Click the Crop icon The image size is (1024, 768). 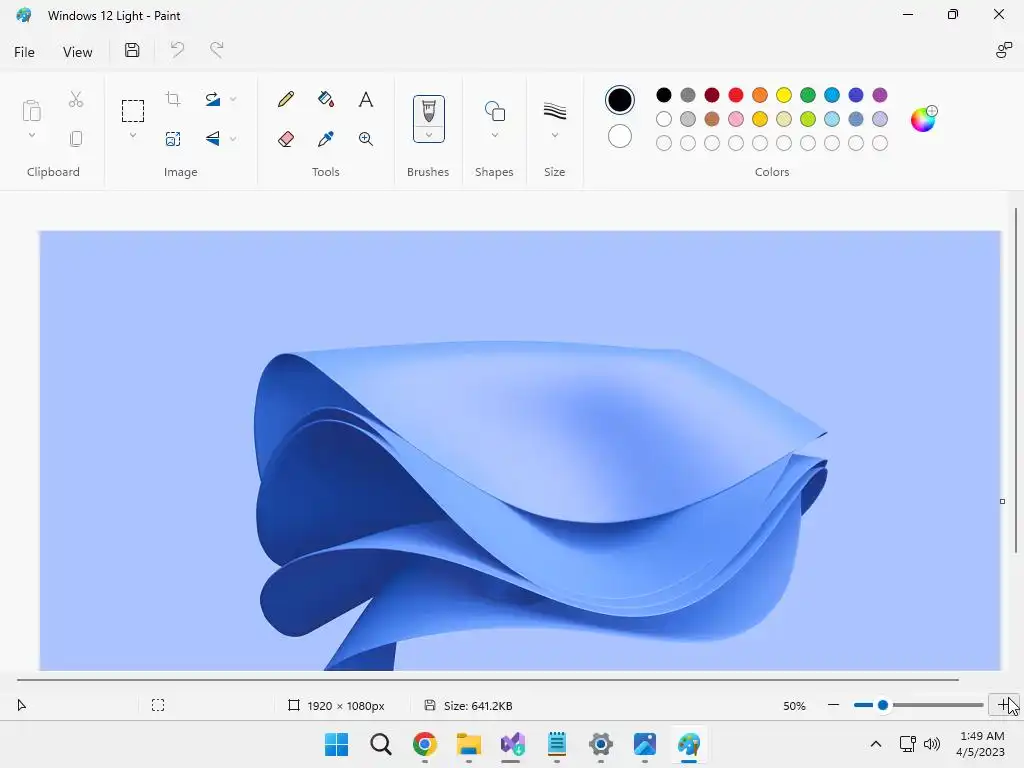click(x=173, y=99)
